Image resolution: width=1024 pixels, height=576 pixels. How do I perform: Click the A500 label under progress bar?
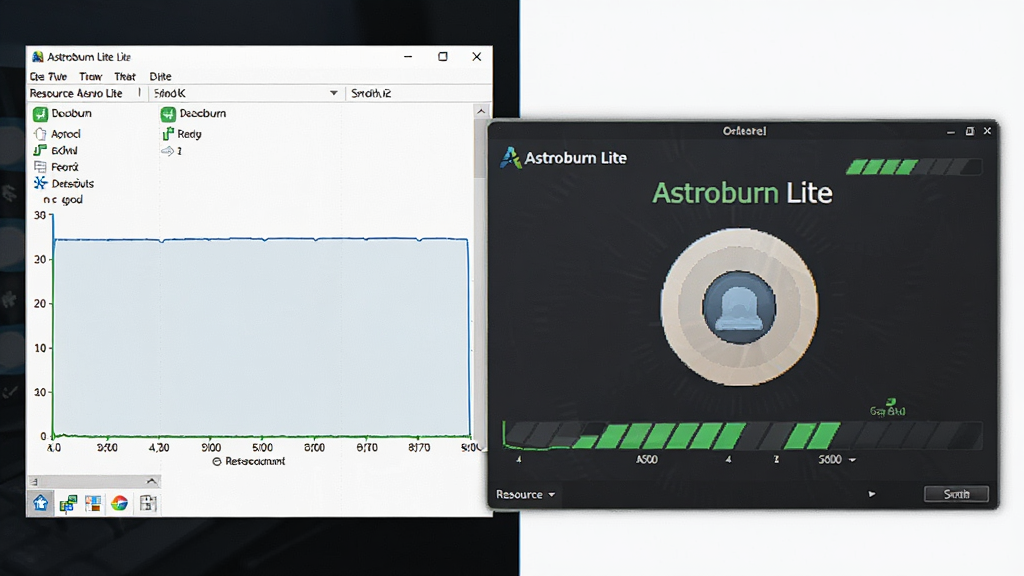(x=647, y=460)
